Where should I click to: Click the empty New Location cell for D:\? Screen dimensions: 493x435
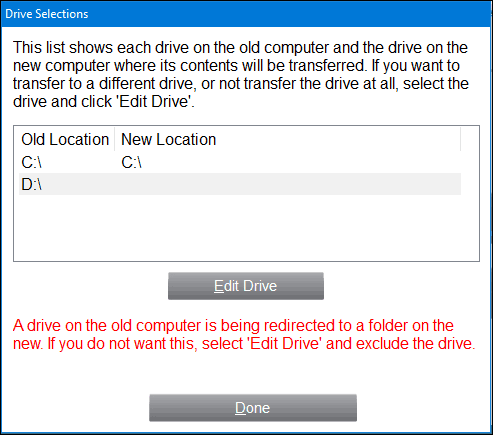[287, 184]
